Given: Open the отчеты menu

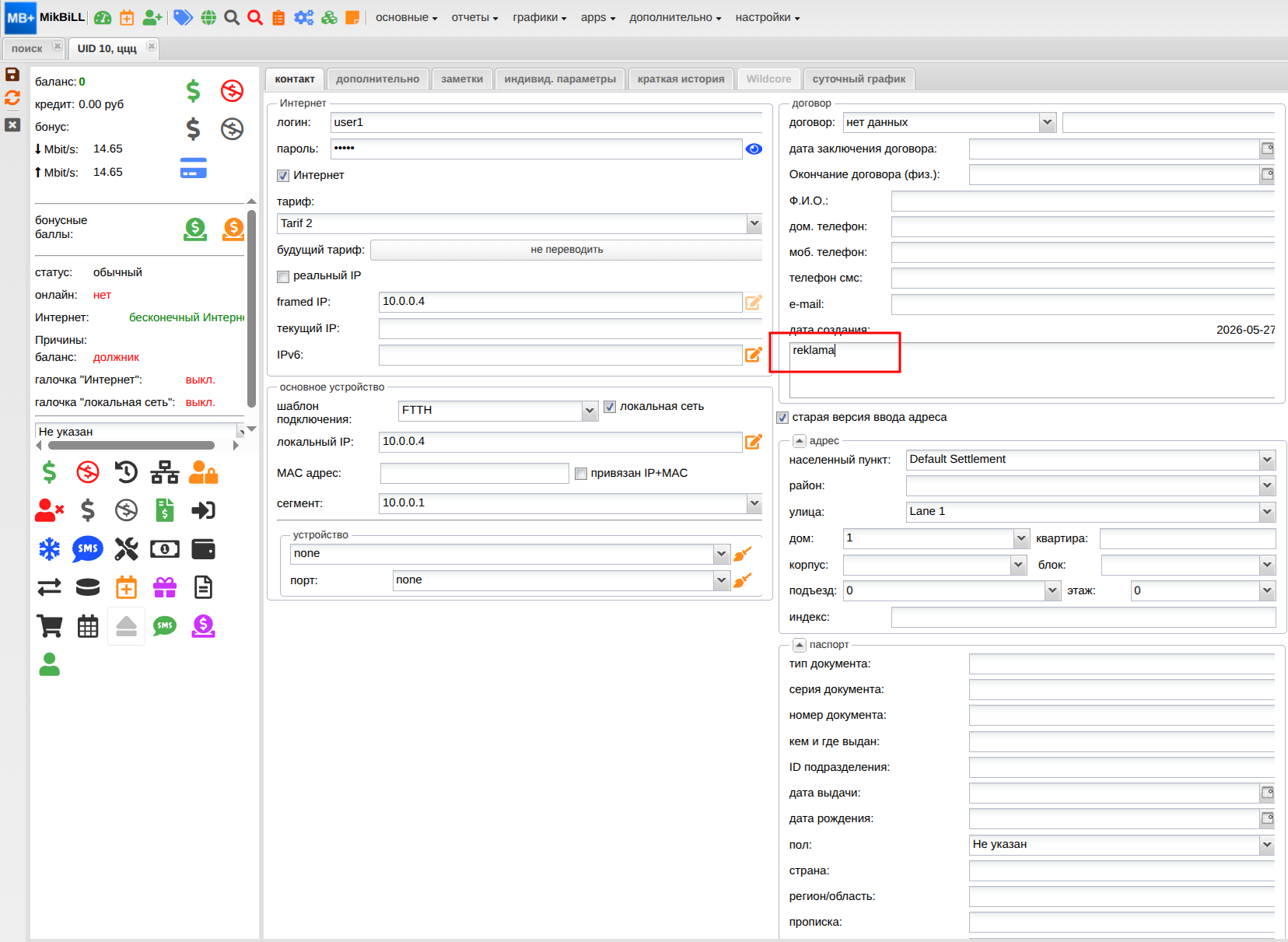Looking at the screenshot, I should tap(474, 17).
